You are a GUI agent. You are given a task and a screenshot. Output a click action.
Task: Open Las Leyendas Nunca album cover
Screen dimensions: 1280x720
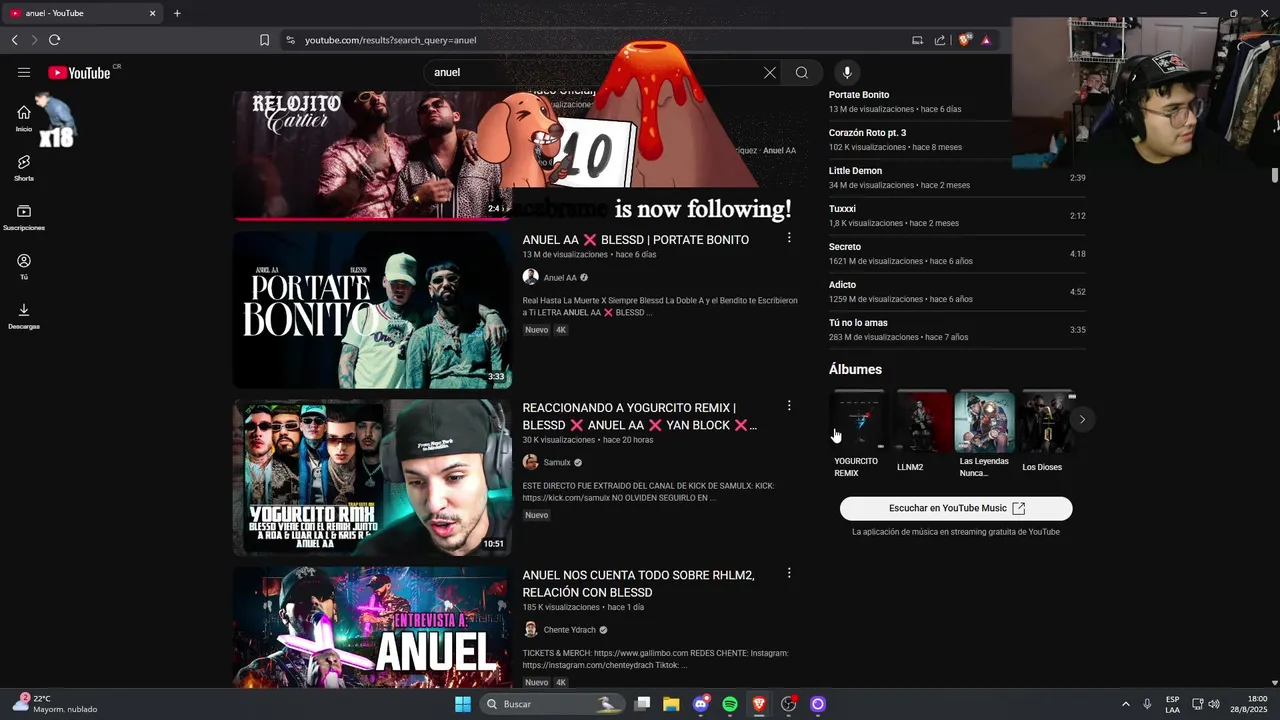click(985, 421)
